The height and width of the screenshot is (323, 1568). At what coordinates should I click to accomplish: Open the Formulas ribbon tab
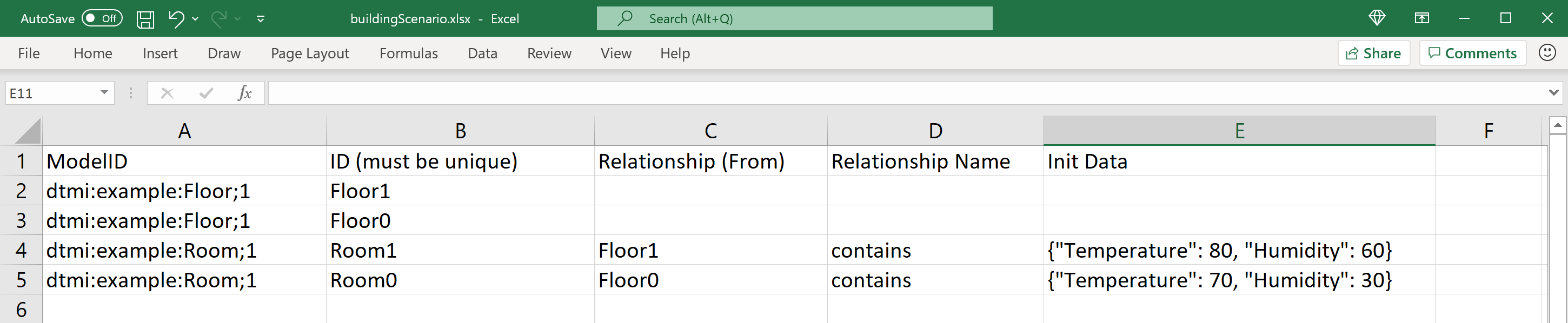(x=408, y=53)
